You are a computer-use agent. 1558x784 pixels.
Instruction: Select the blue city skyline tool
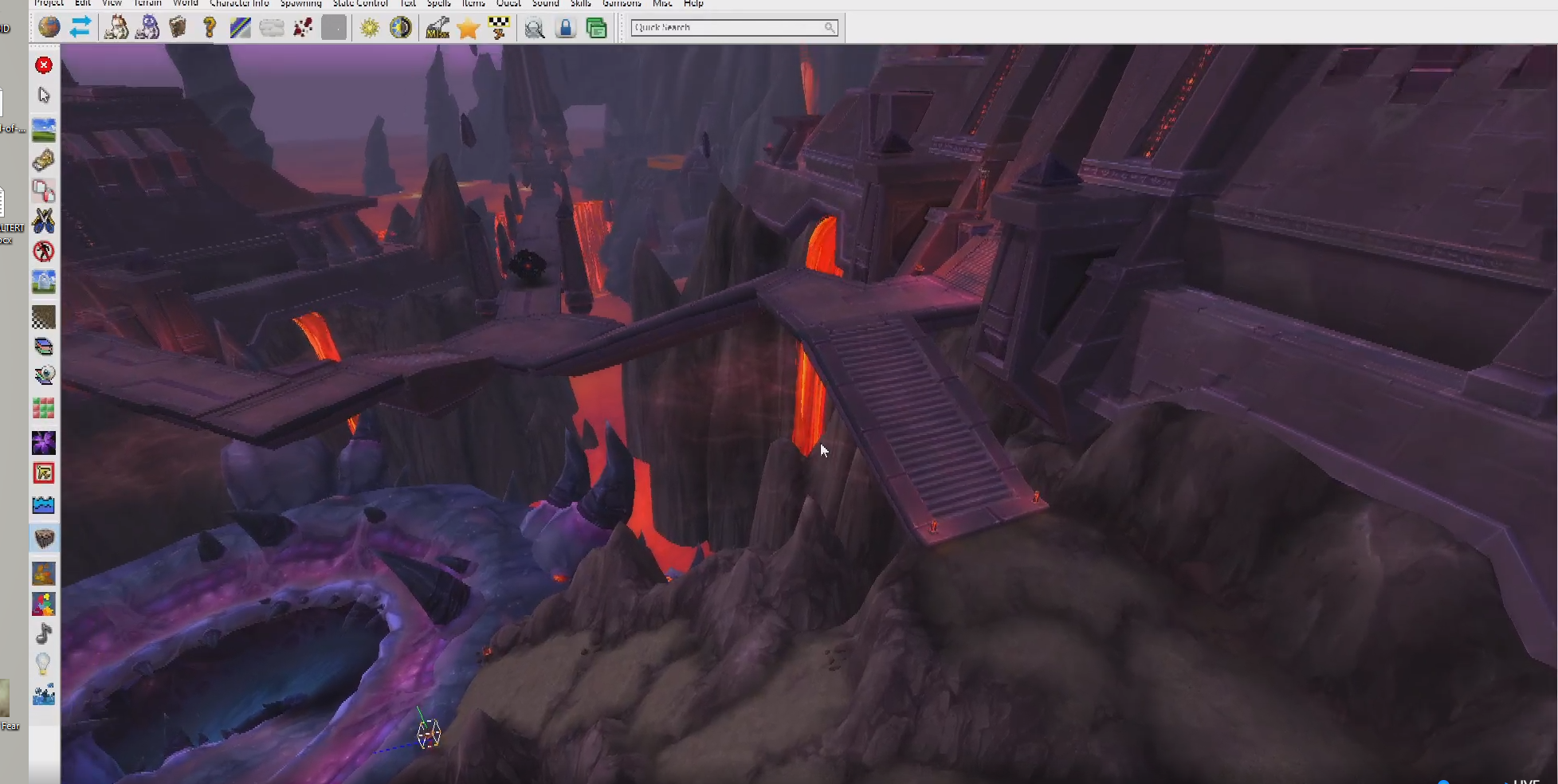tap(44, 695)
